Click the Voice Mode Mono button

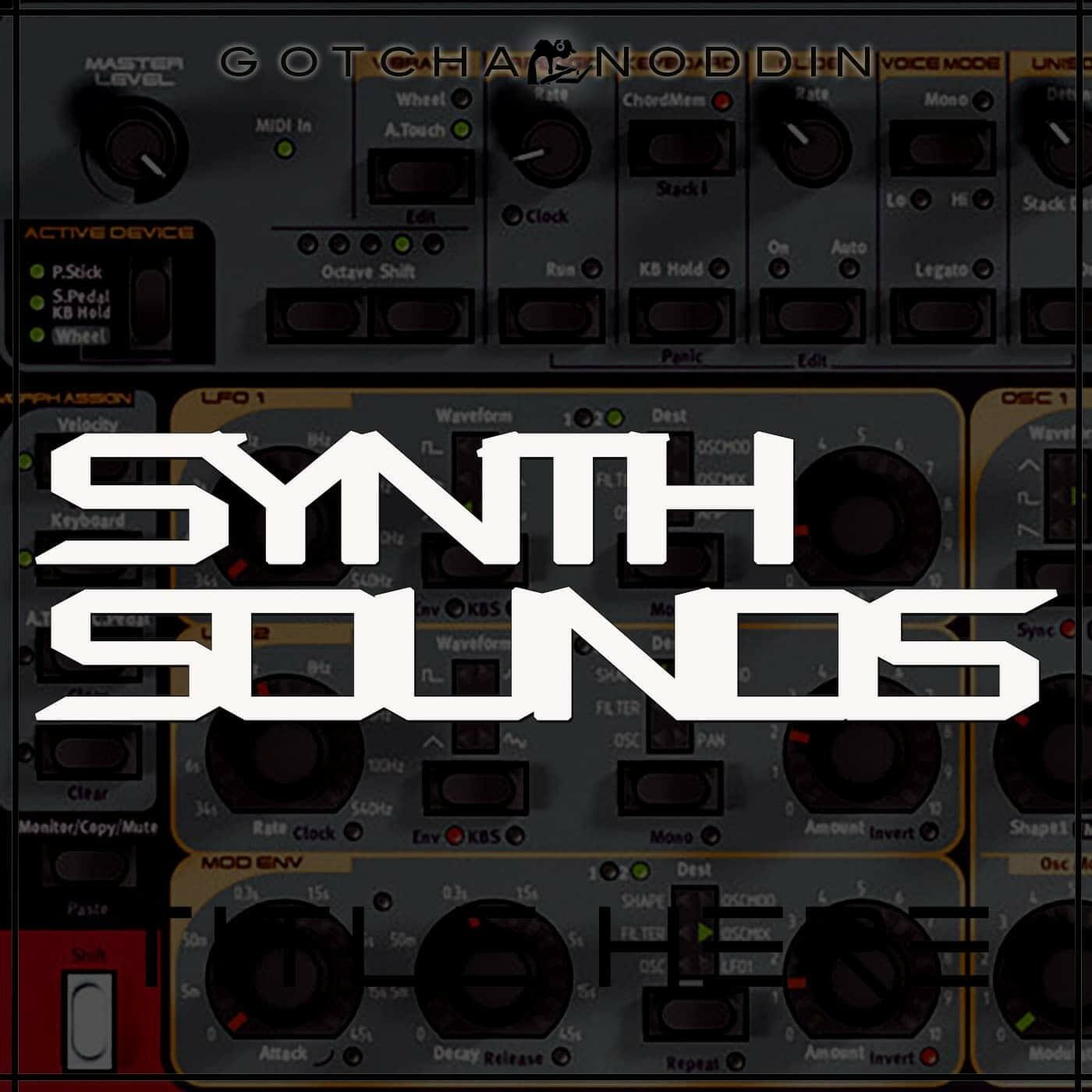pos(941,148)
